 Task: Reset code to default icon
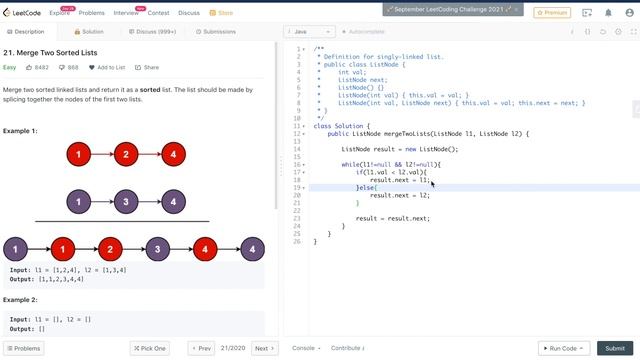click(603, 32)
